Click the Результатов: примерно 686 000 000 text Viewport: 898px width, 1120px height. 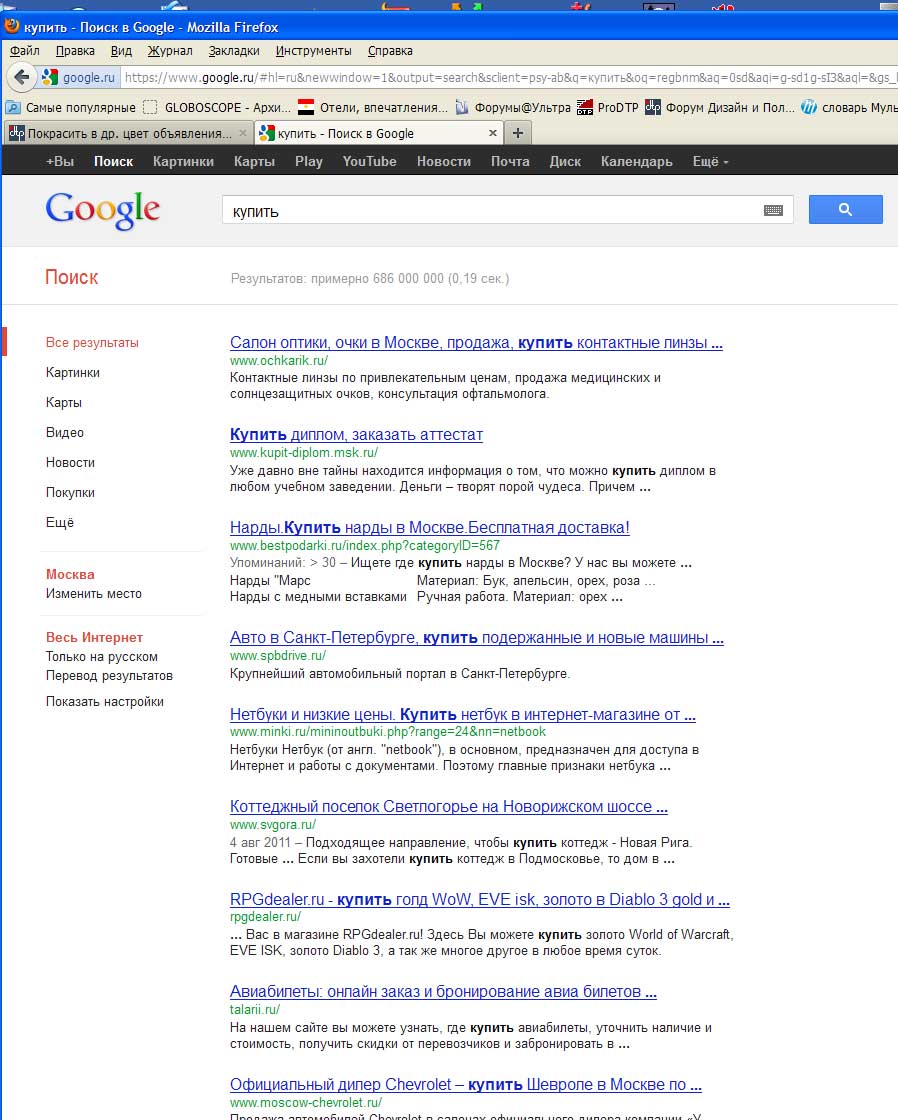370,279
